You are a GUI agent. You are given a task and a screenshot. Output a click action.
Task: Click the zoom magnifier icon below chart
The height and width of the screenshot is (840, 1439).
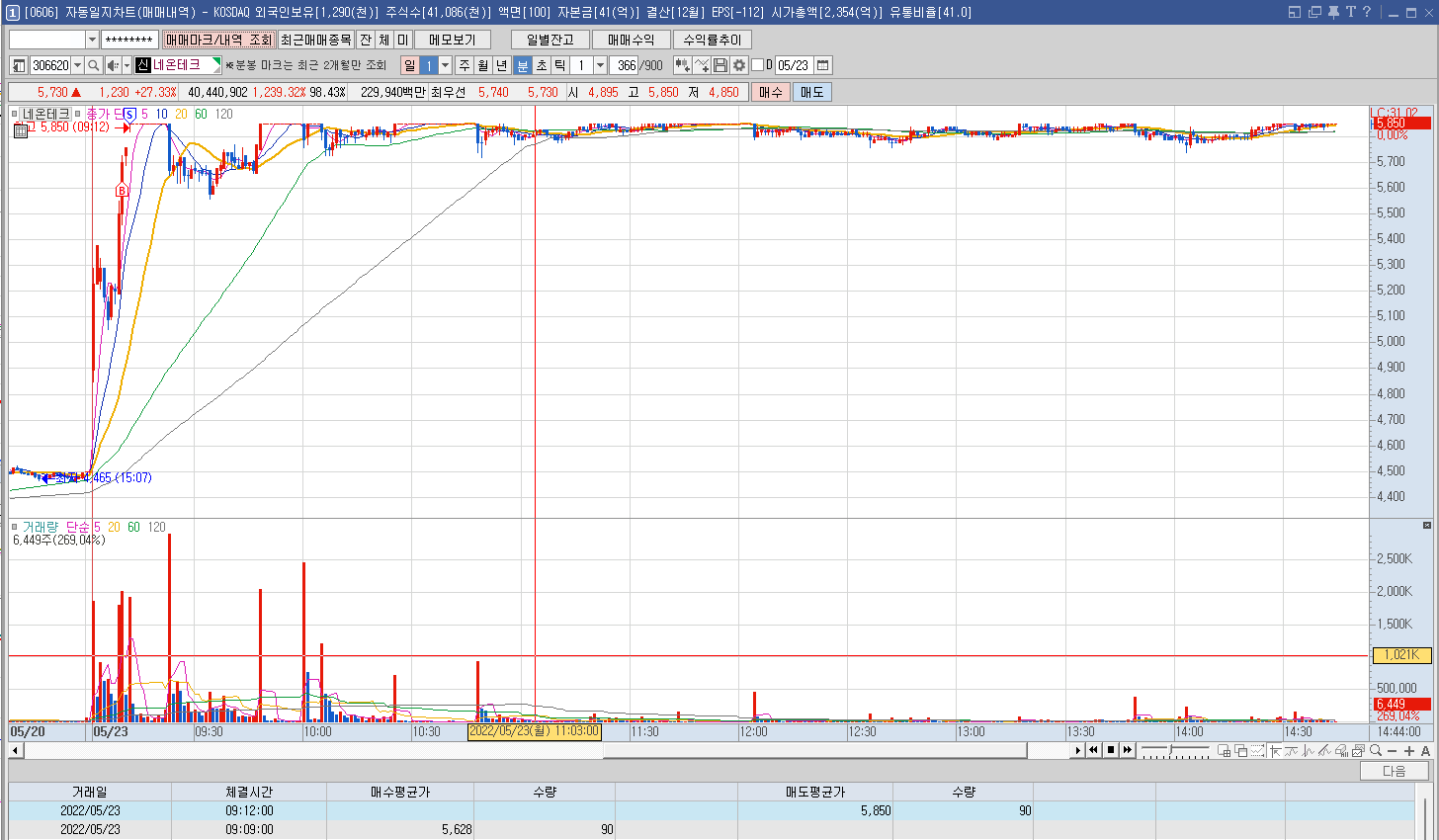pyautogui.click(x=1376, y=750)
